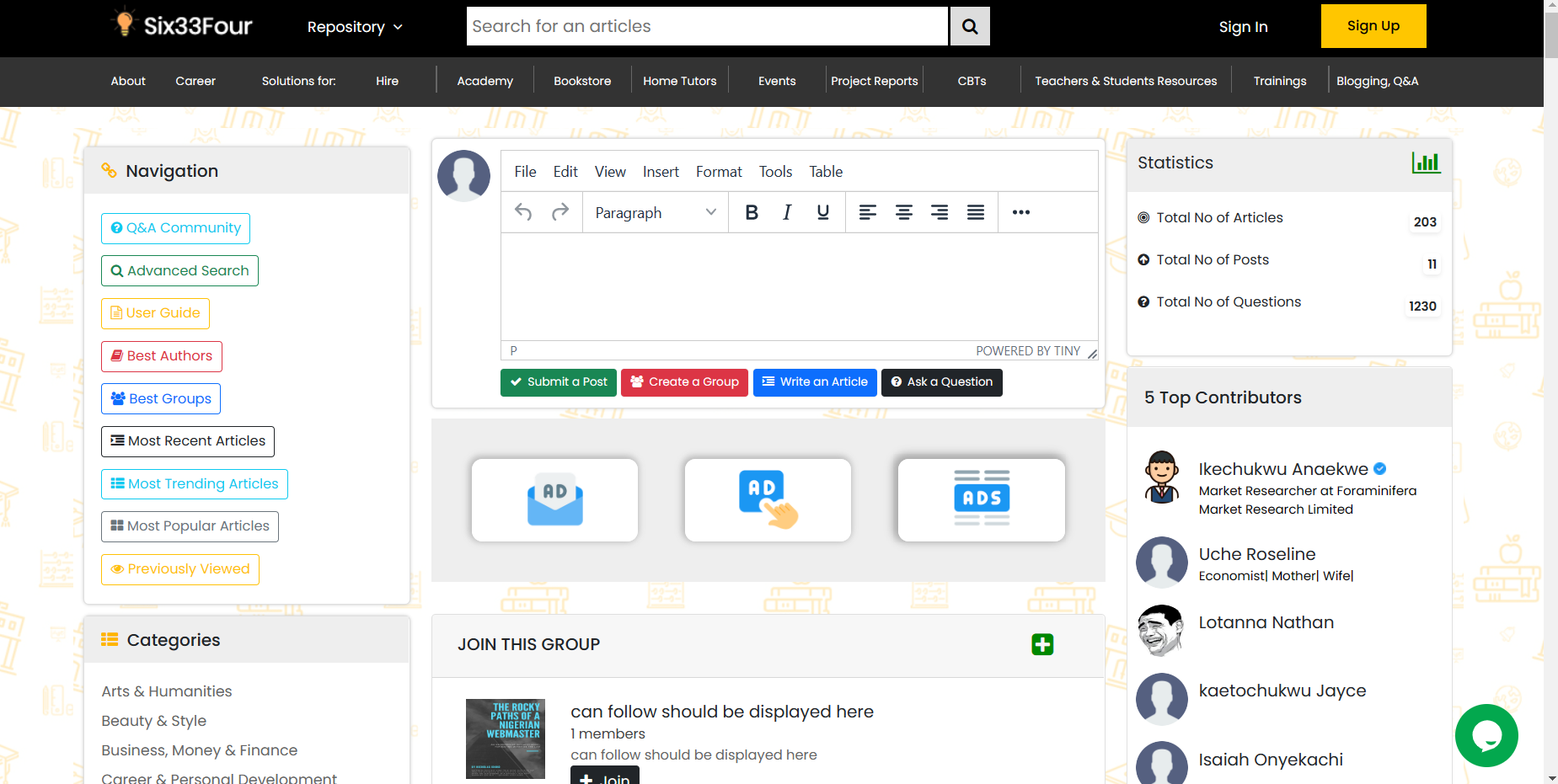Click the yellow Sign Up button

[1373, 26]
